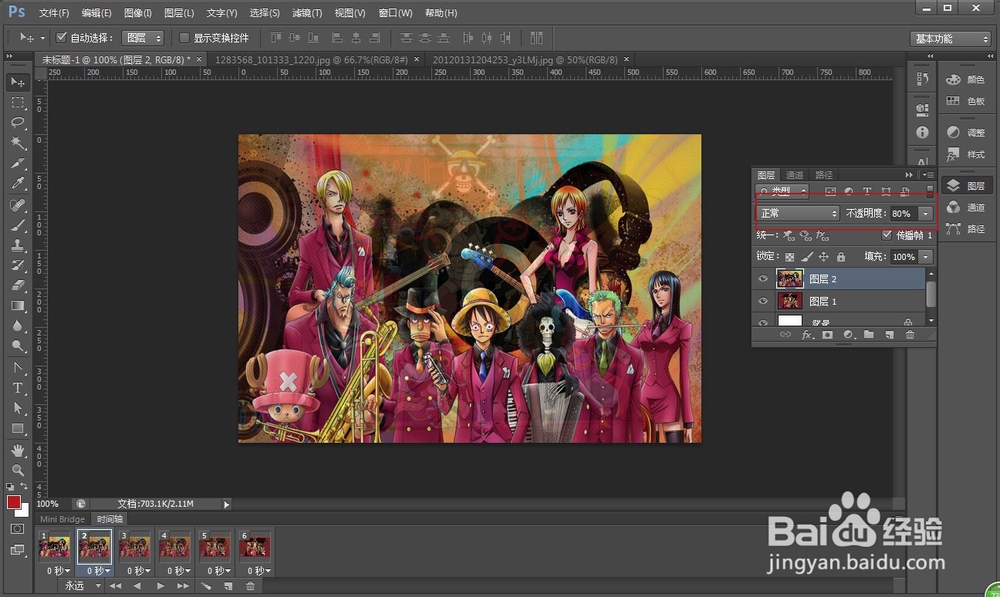Select the Path Selection tool

coord(17,408)
